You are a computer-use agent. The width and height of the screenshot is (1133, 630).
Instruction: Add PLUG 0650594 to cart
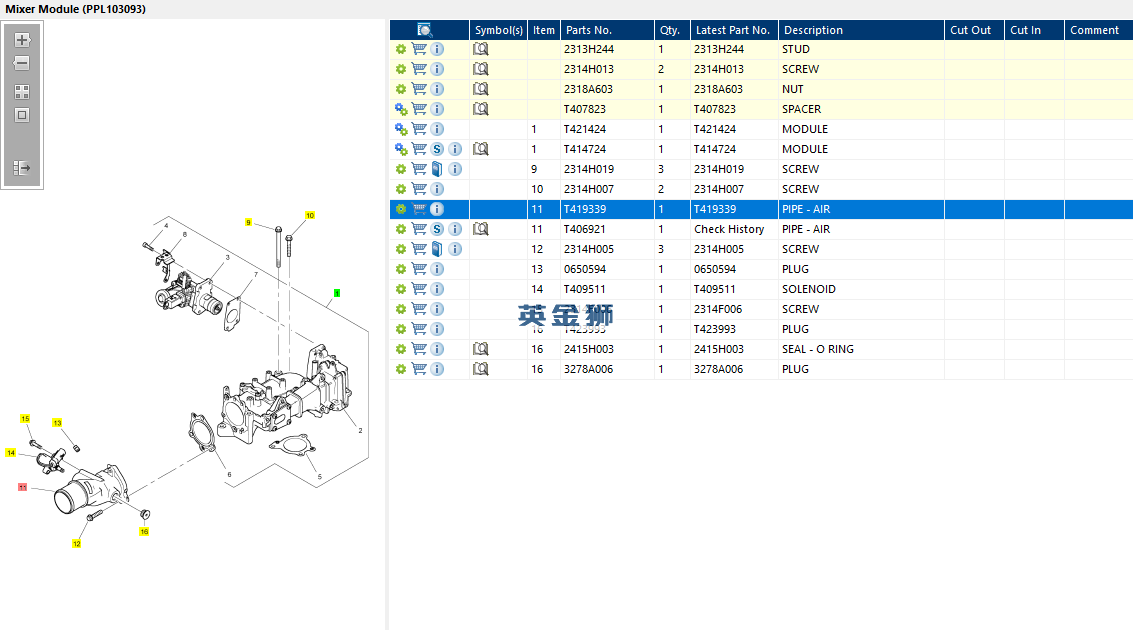tap(419, 269)
